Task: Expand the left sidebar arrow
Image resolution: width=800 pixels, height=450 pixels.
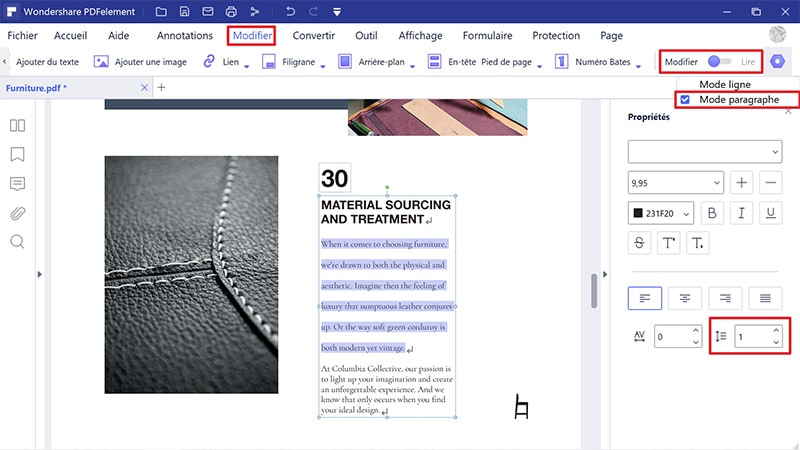Action: (x=40, y=274)
